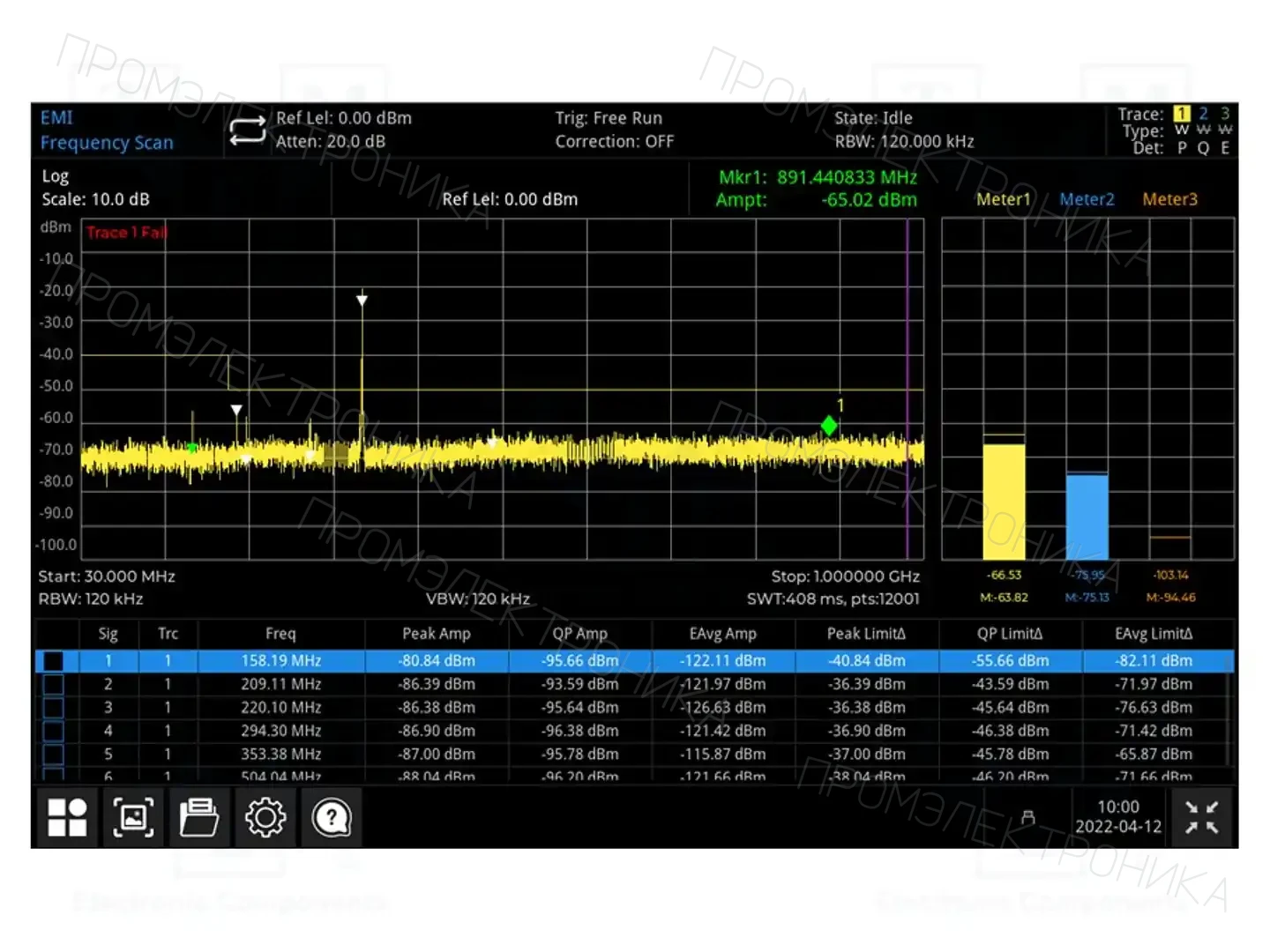1270x952 pixels.
Task: Click the -86.39 dBm peak amplitude cell
Action: coord(437,684)
